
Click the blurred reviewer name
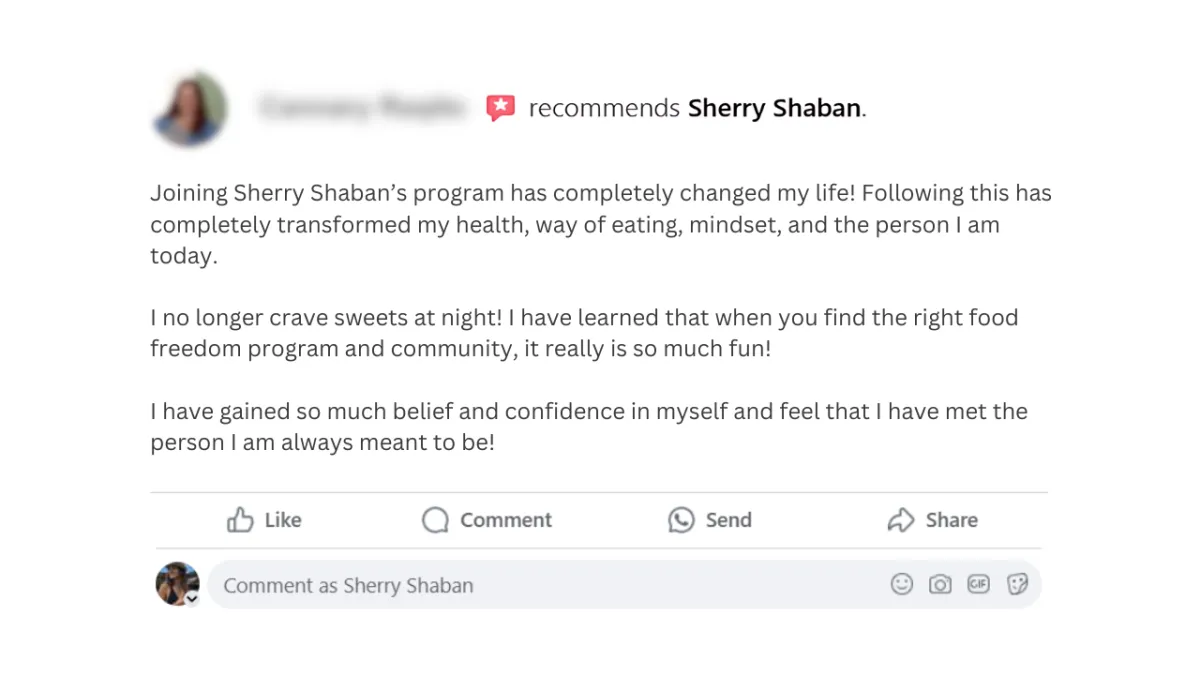pos(362,106)
